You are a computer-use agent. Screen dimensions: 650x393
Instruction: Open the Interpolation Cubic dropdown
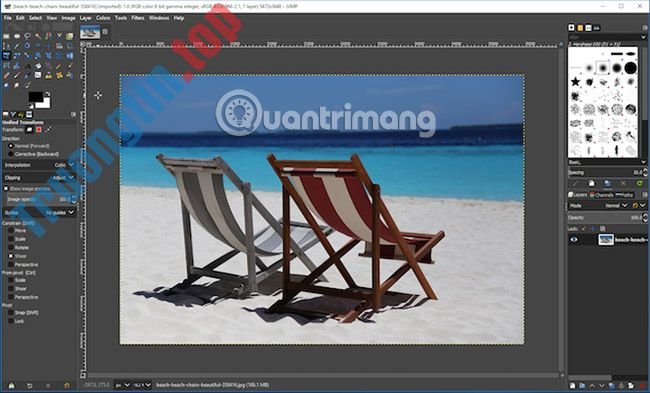[x=39, y=165]
